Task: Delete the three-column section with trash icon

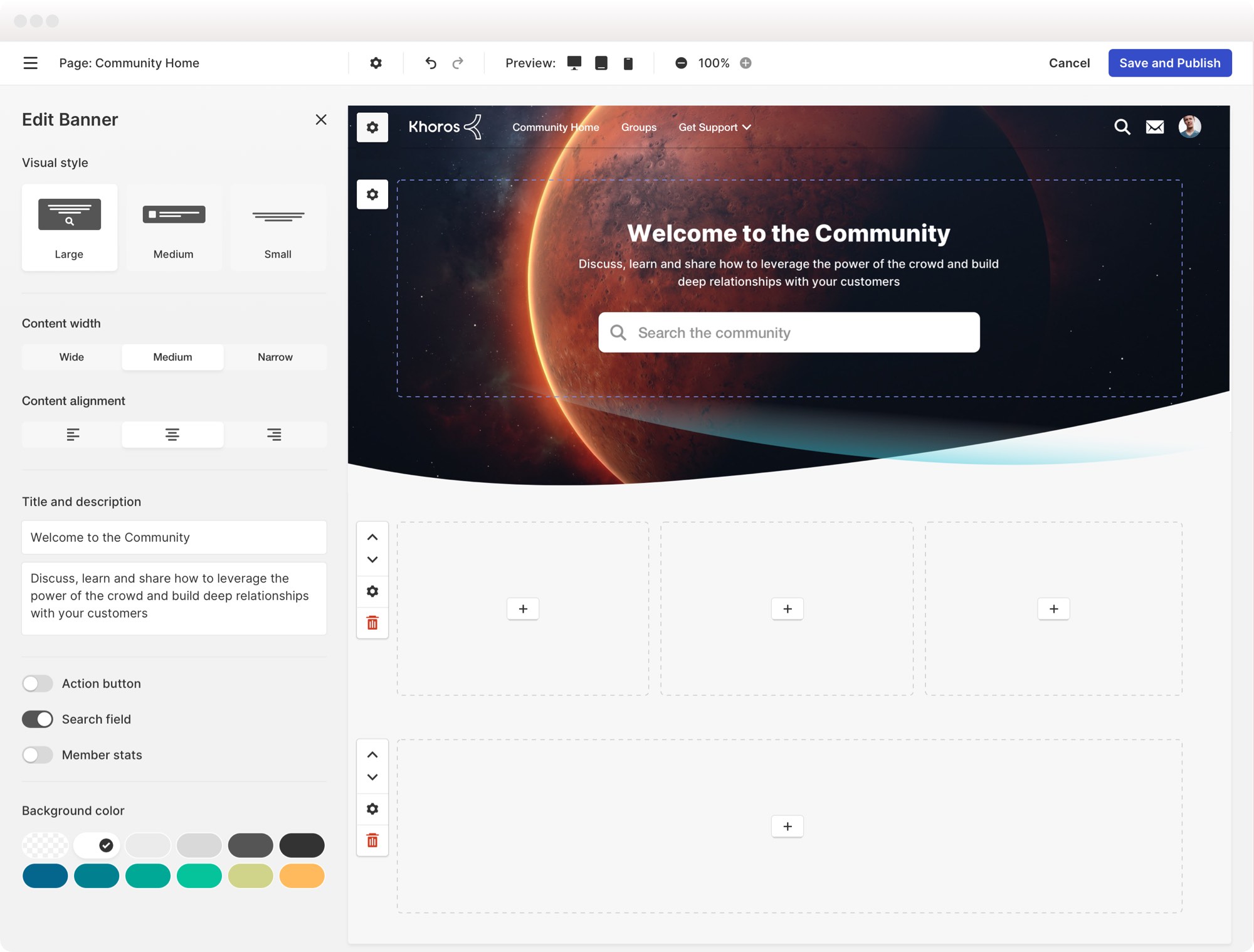Action: click(x=372, y=623)
